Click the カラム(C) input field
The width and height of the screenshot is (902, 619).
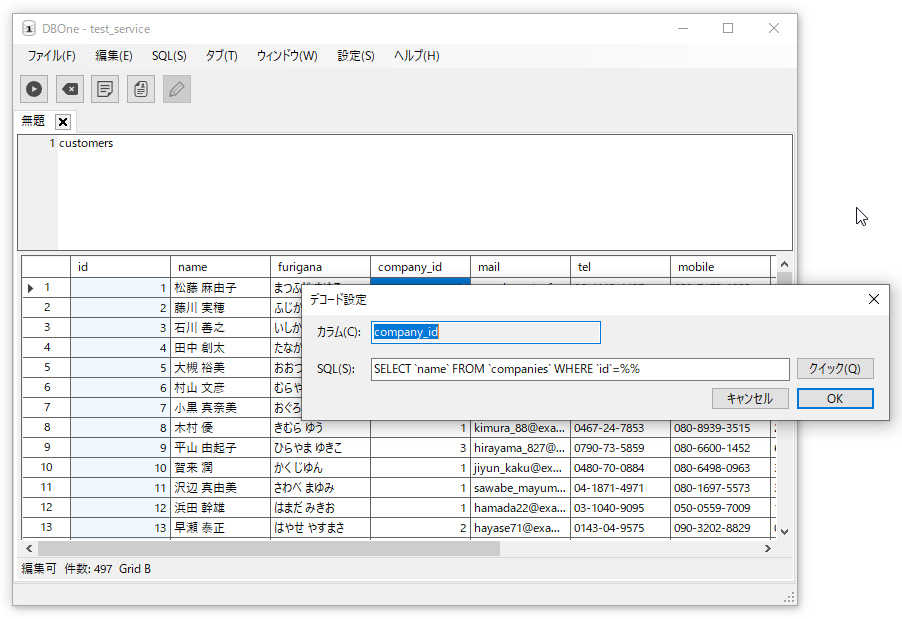pyautogui.click(x=486, y=332)
